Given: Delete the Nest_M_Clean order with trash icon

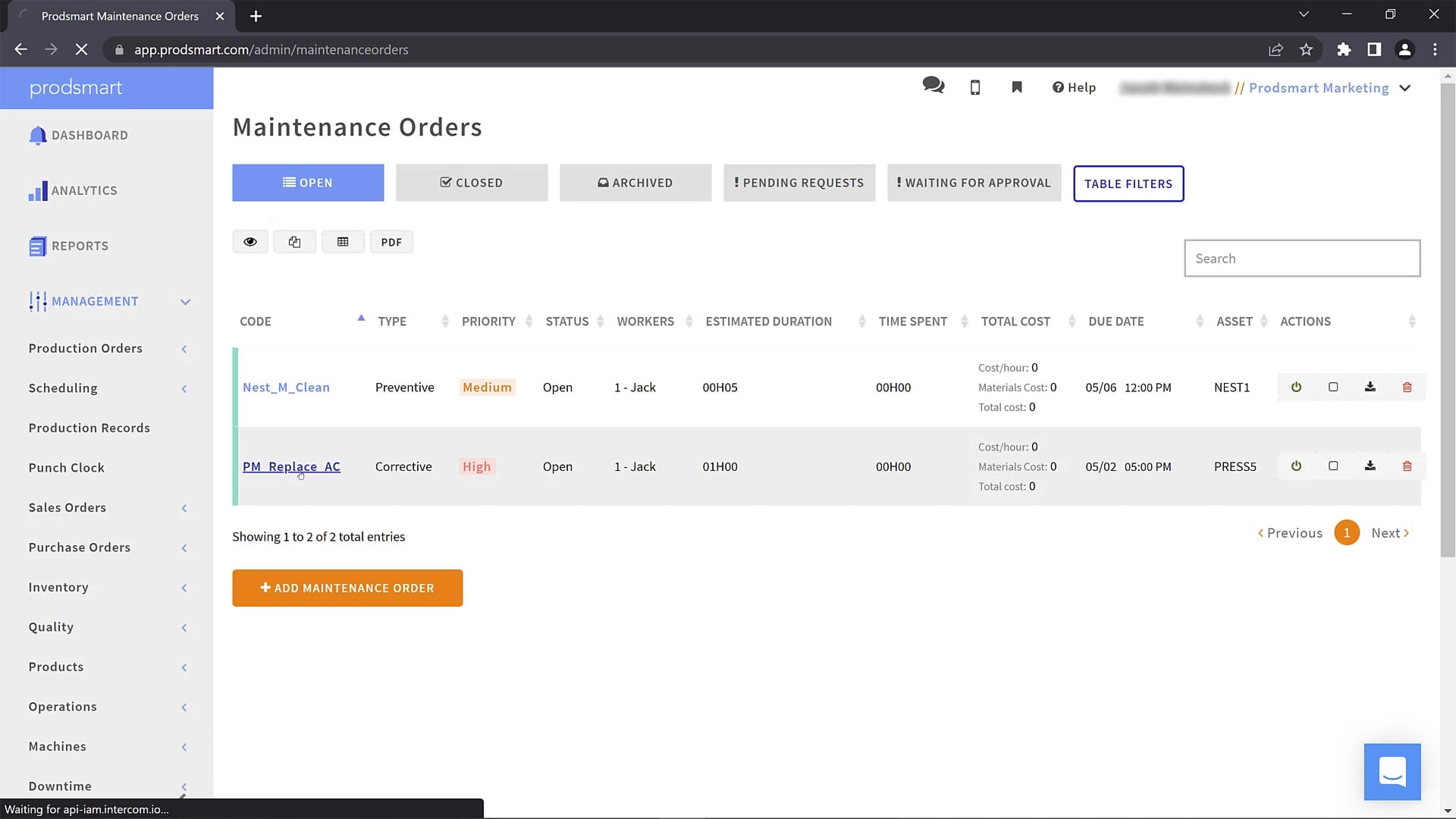Looking at the screenshot, I should click(x=1407, y=388).
